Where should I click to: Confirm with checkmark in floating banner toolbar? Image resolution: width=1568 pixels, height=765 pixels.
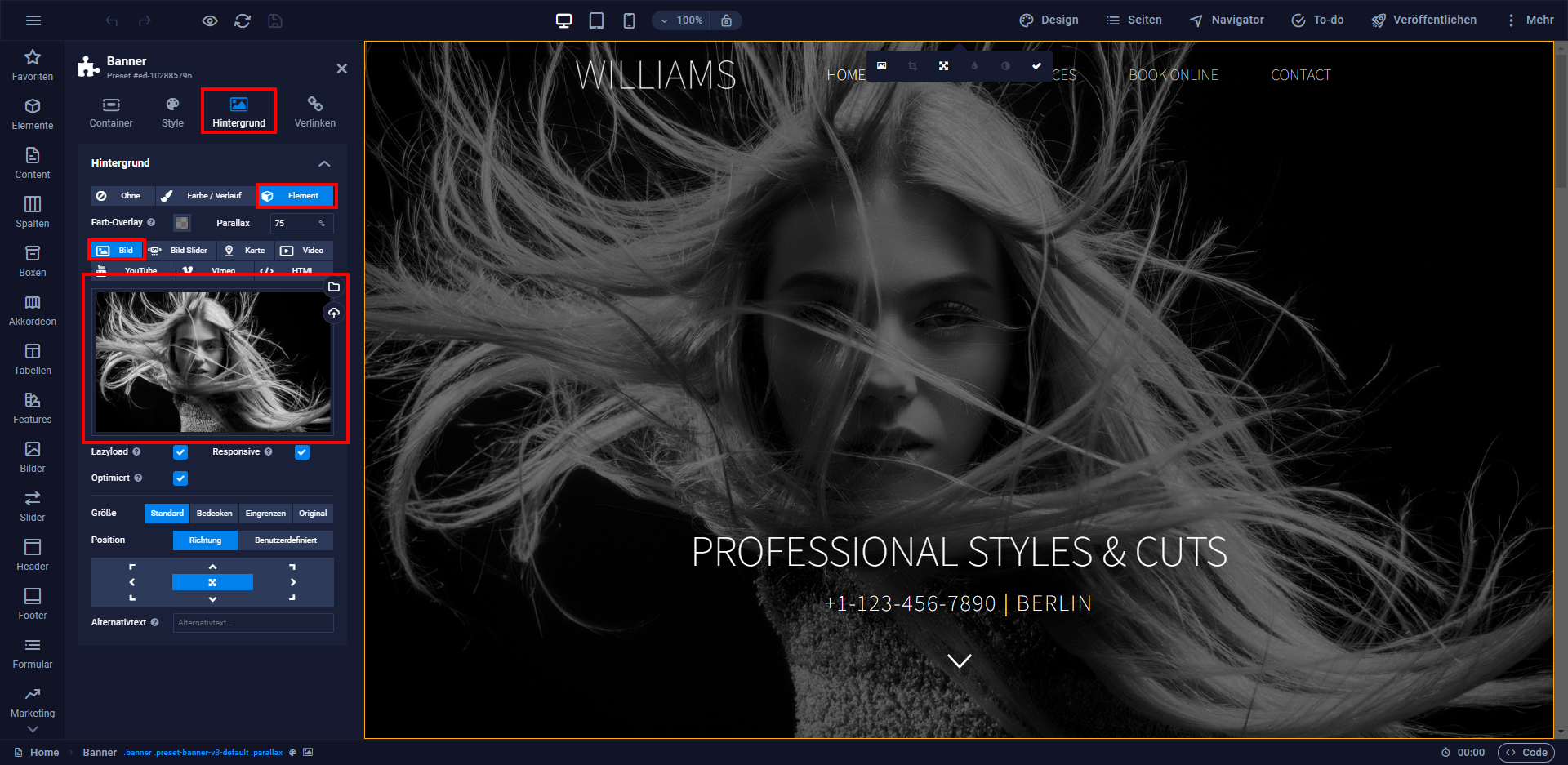[1036, 66]
